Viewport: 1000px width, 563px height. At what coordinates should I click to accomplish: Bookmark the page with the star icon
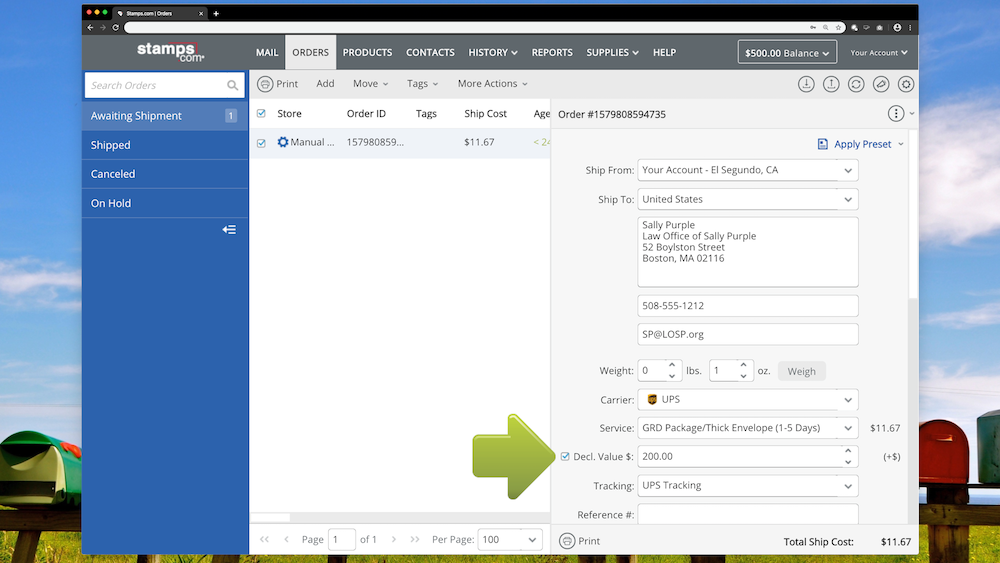pyautogui.click(x=838, y=27)
